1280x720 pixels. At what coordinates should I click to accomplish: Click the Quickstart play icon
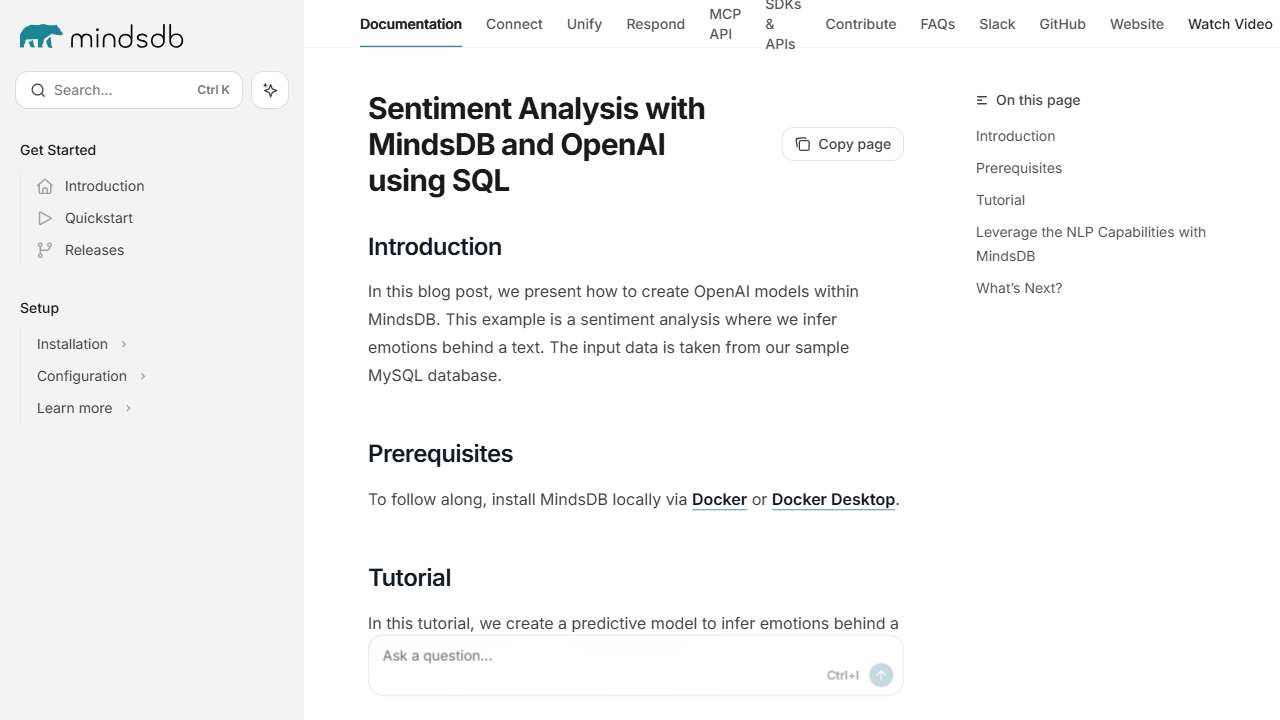[45, 218]
